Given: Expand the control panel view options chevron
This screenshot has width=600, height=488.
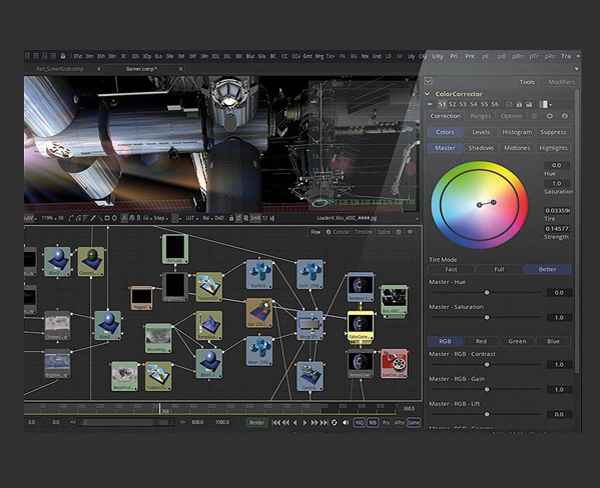Looking at the screenshot, I should tap(429, 81).
